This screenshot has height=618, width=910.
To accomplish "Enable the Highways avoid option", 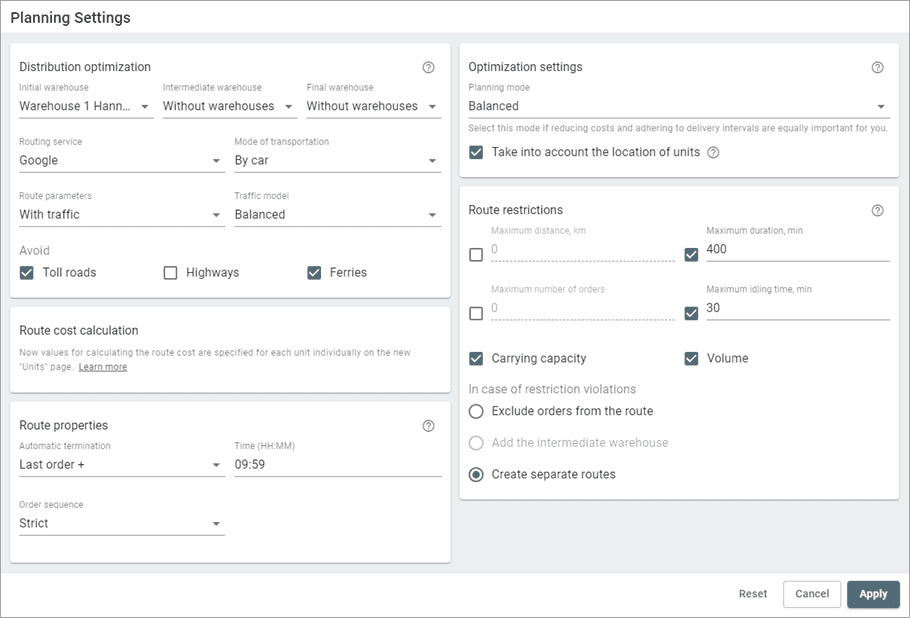I will point(170,273).
